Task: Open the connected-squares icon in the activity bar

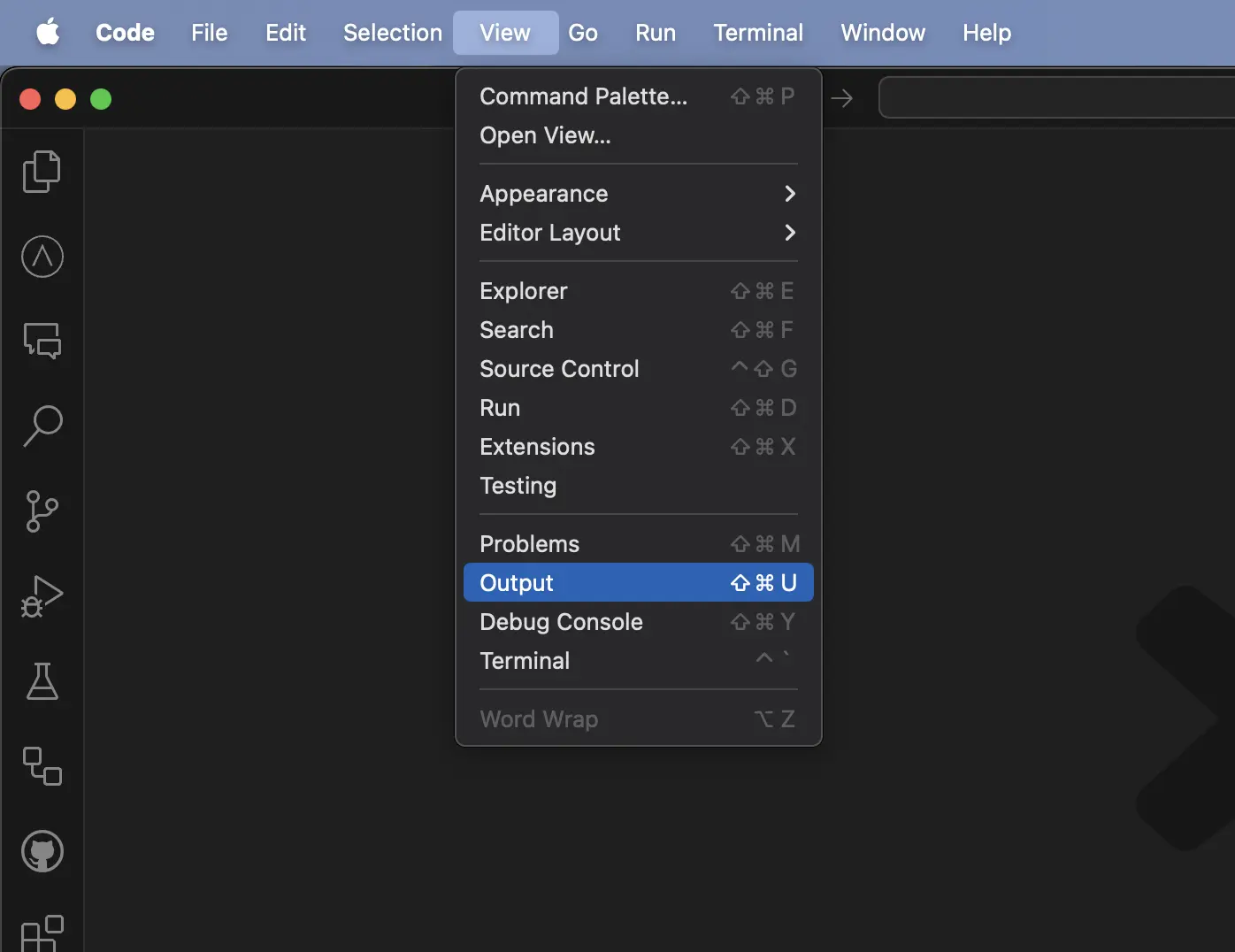Action: tap(42, 766)
